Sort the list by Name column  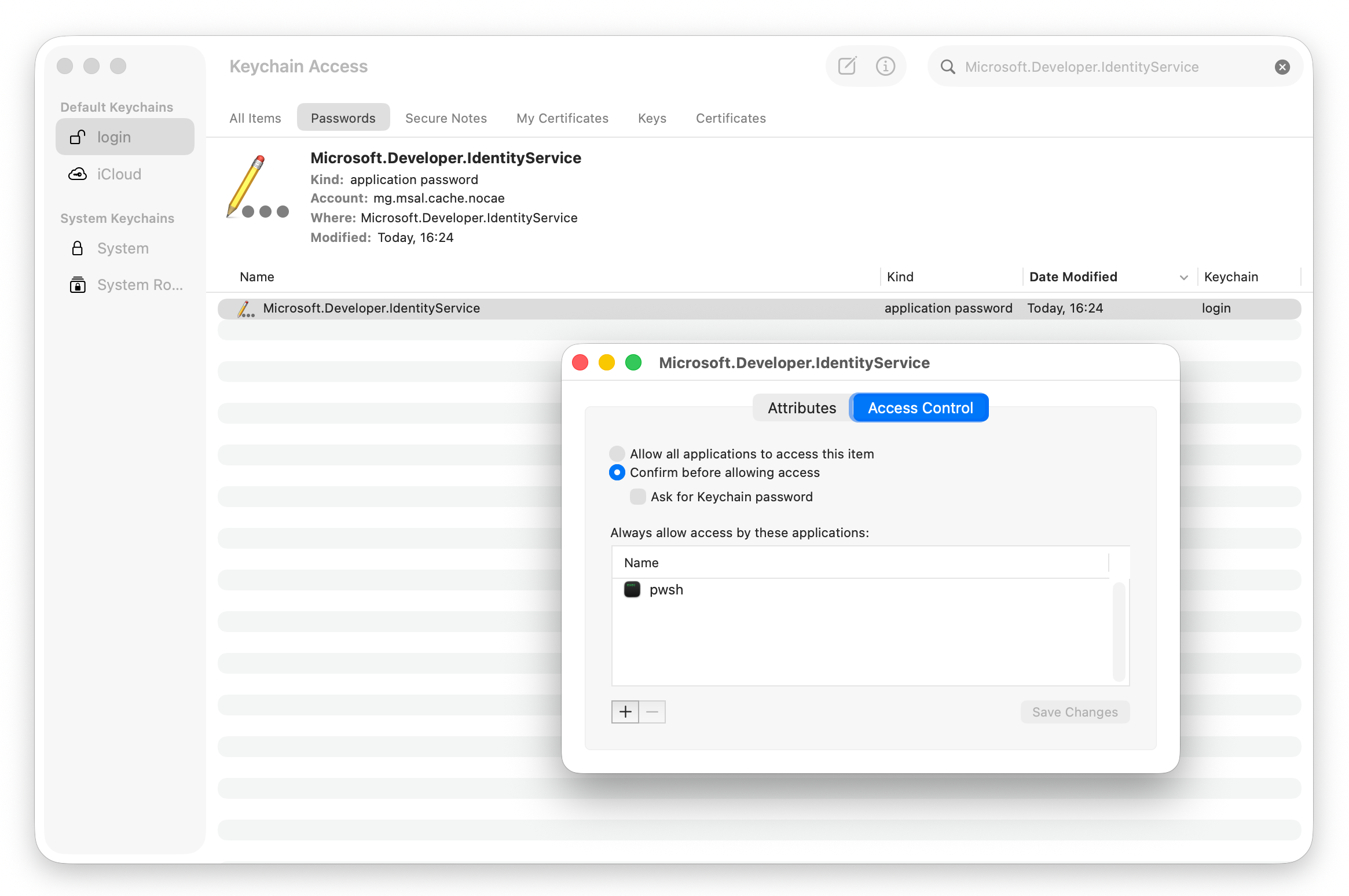click(x=257, y=277)
